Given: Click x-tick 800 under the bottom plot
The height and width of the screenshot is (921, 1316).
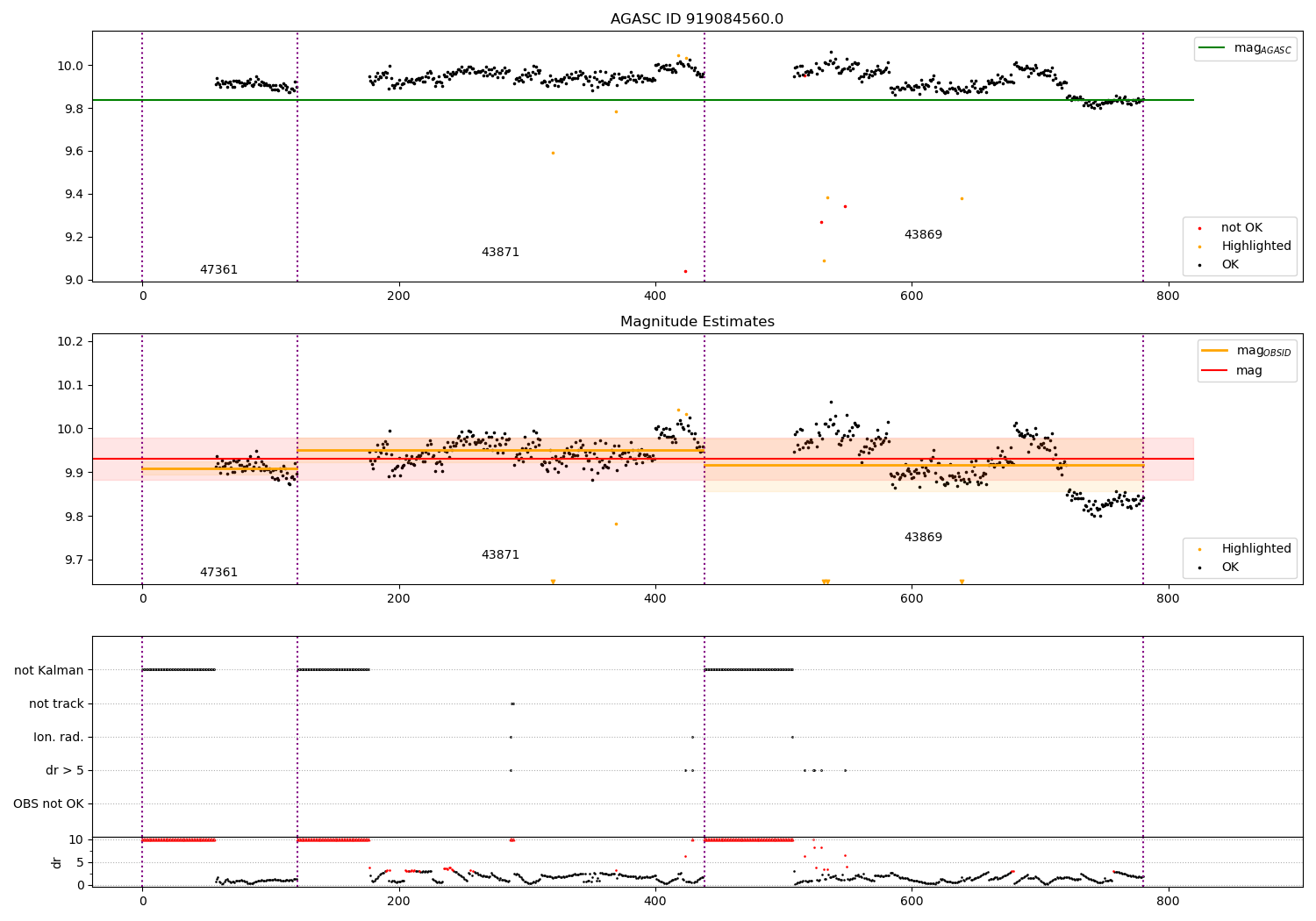Looking at the screenshot, I should (x=1168, y=902).
